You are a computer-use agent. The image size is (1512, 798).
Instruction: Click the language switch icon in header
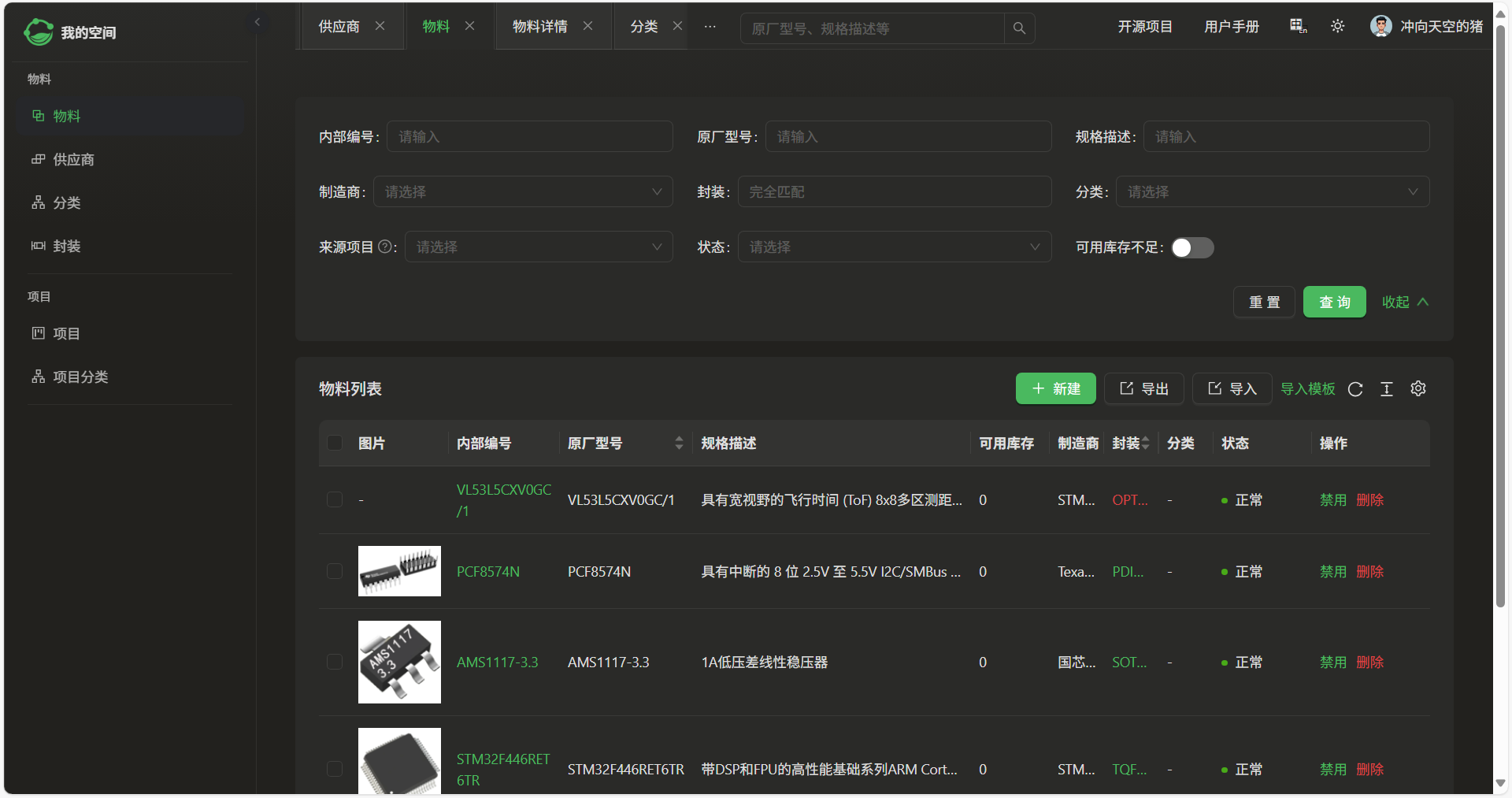tap(1298, 27)
